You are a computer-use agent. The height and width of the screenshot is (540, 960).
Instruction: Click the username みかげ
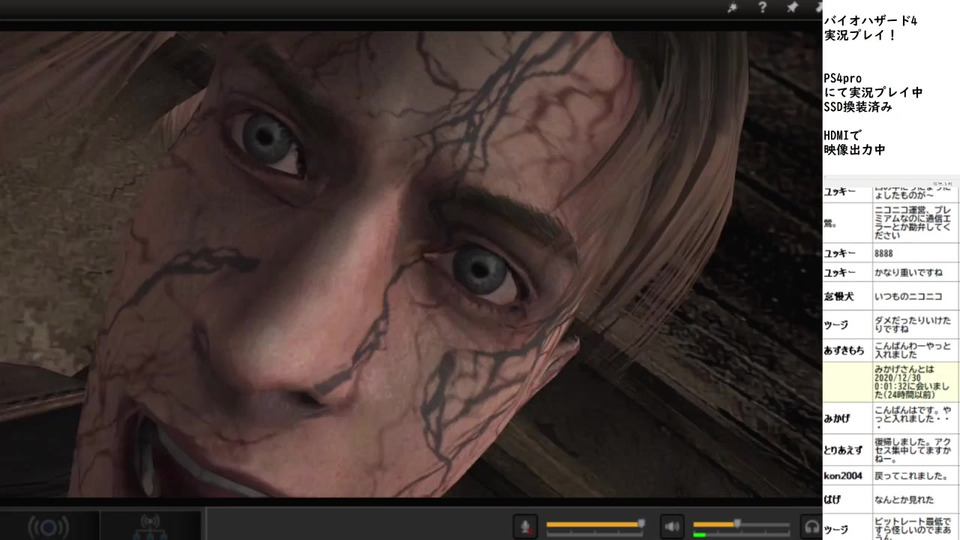837,418
